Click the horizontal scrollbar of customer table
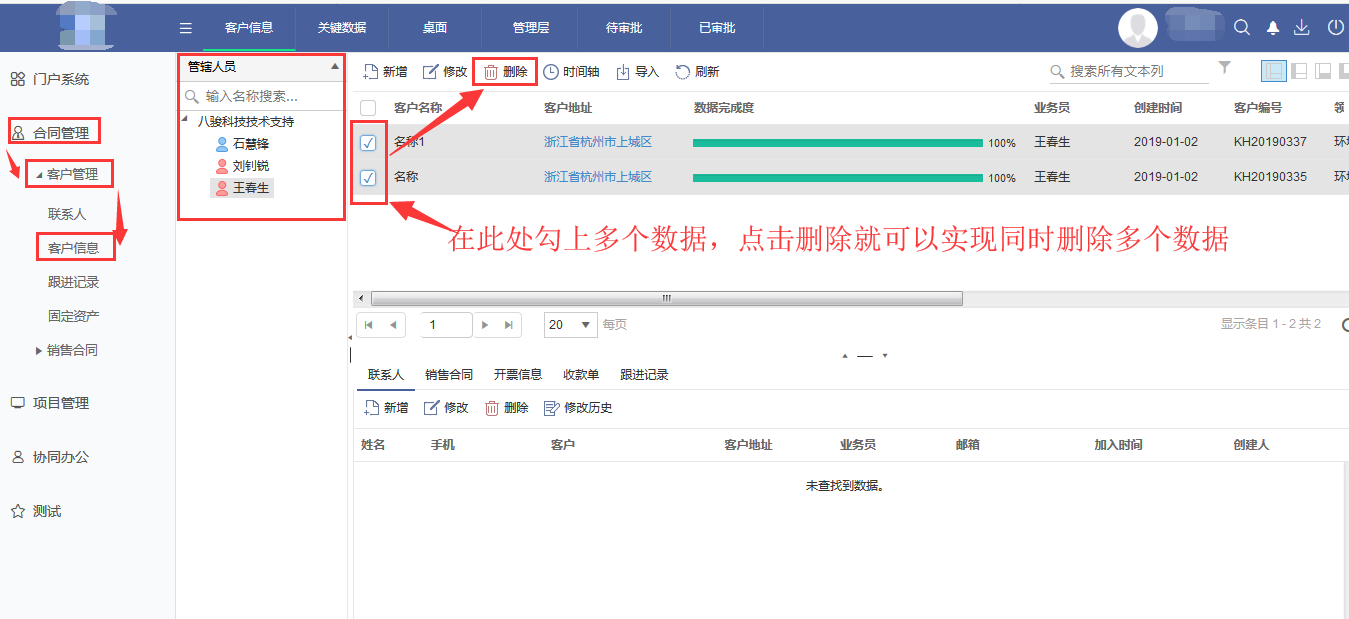This screenshot has height=619, width=1349. [x=666, y=298]
